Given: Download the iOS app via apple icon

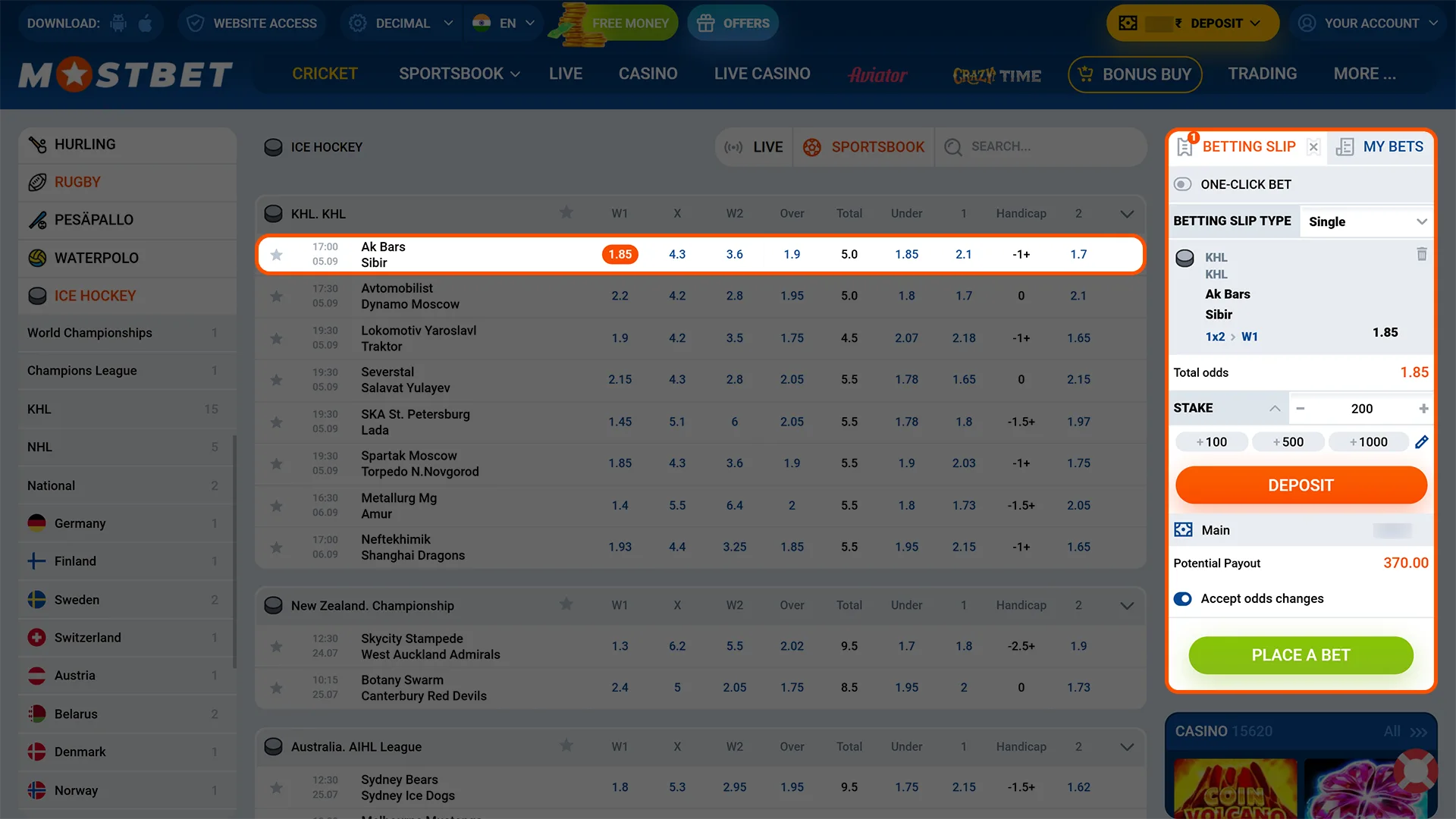Looking at the screenshot, I should [146, 23].
